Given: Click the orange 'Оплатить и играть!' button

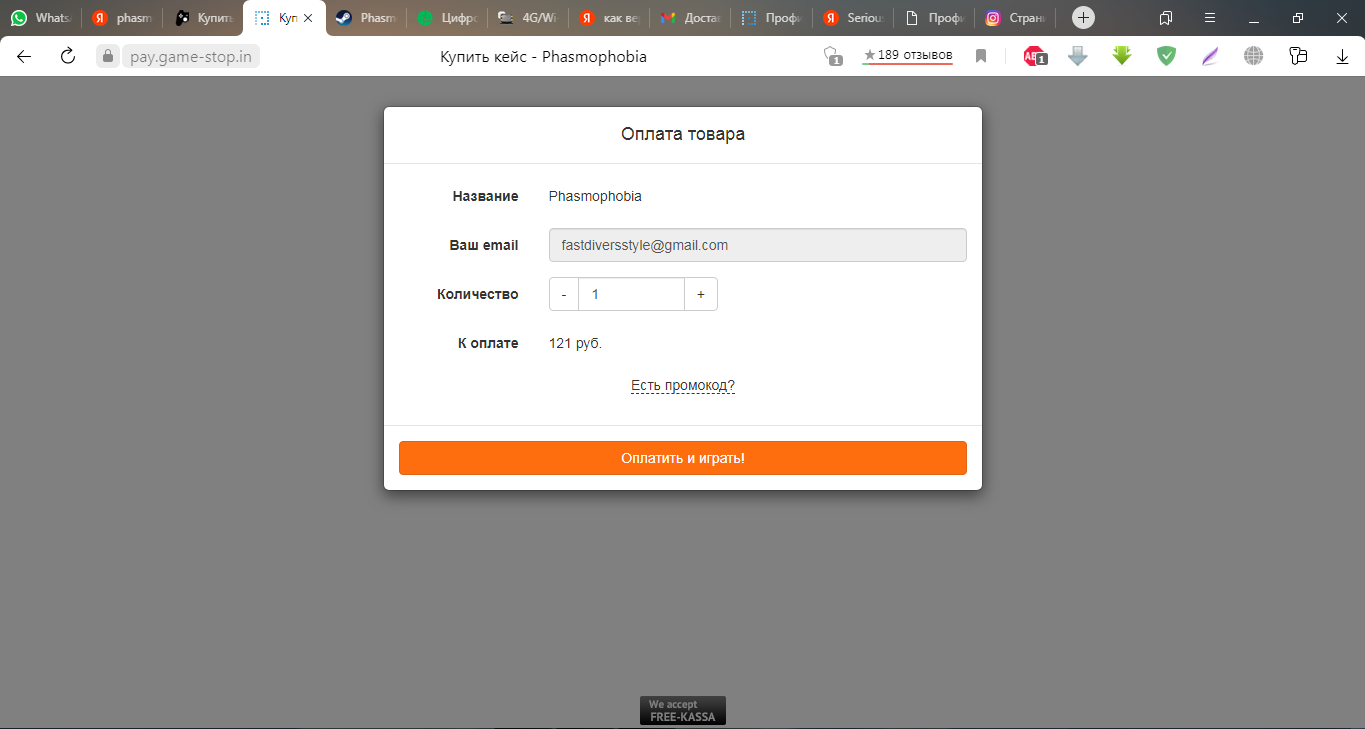Looking at the screenshot, I should tap(683, 458).
